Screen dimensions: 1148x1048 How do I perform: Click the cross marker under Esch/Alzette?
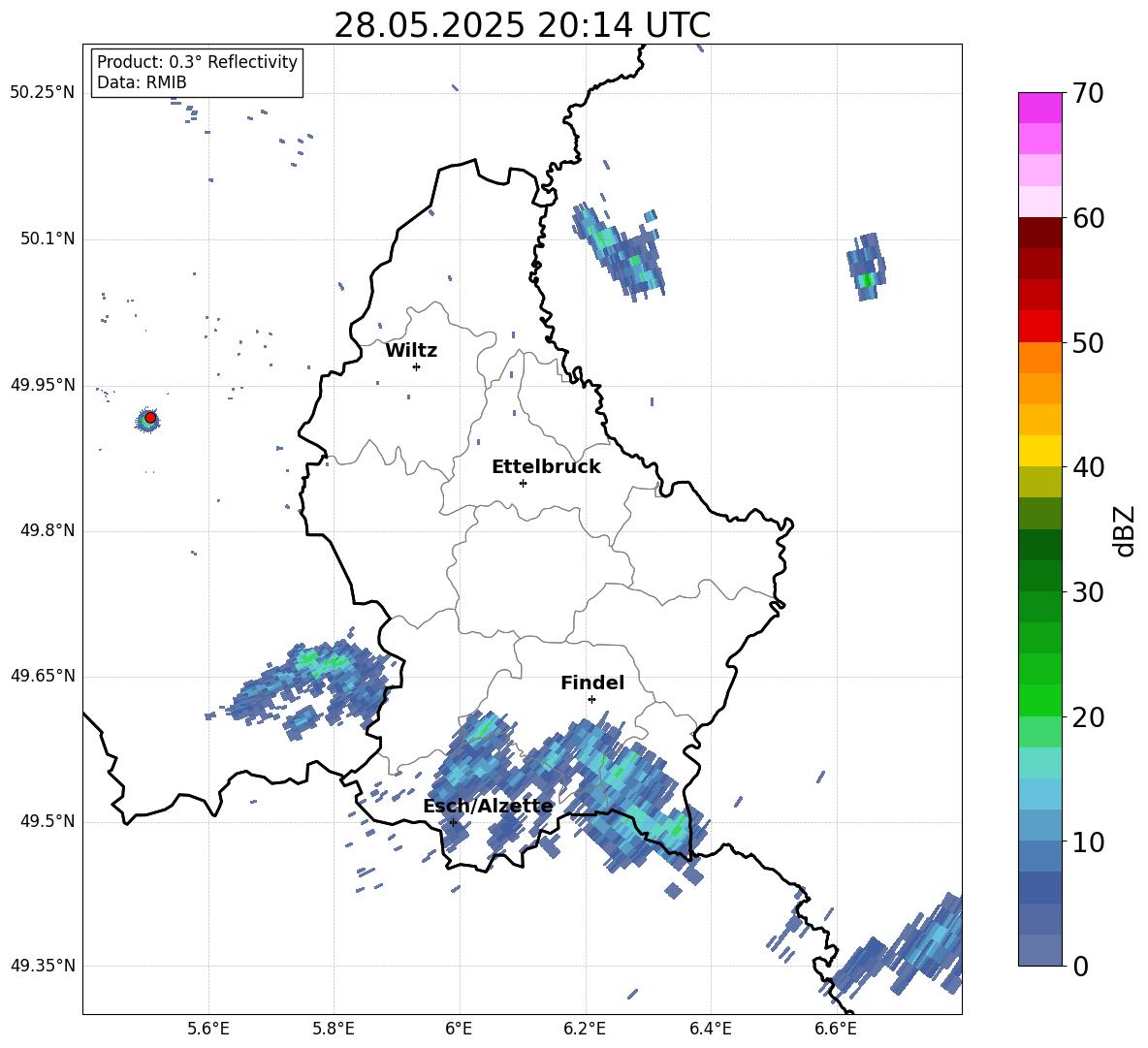453,822
